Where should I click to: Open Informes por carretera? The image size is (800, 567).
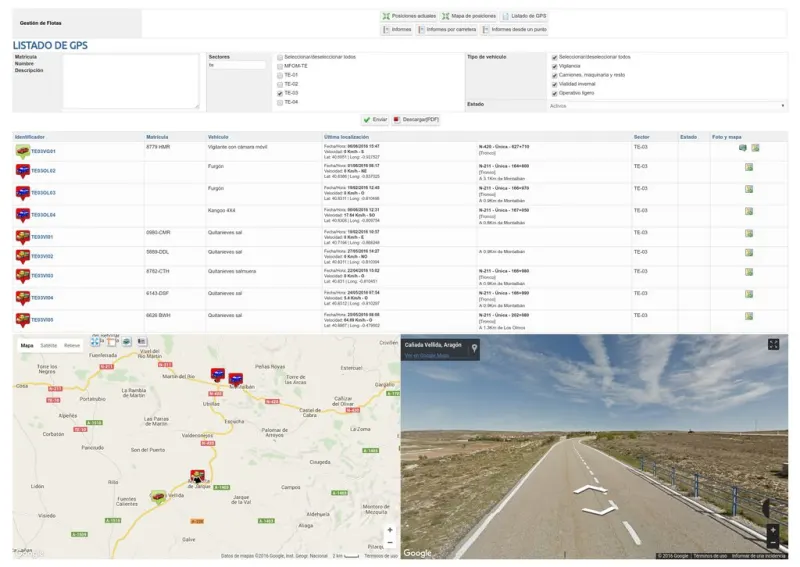tap(447, 30)
